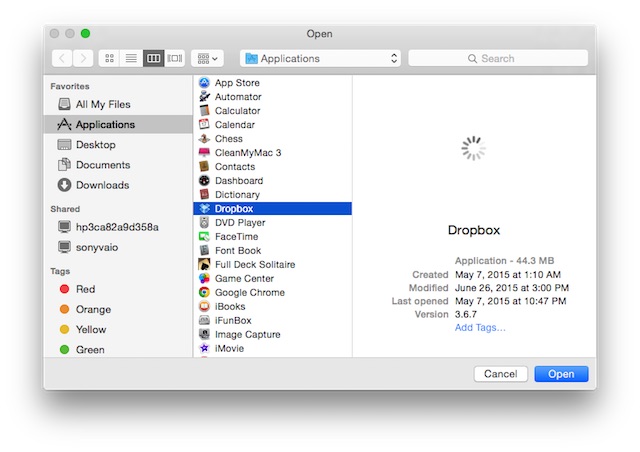The height and width of the screenshot is (452, 640).
Task: Expand the Applications location popup
Action: 319,59
